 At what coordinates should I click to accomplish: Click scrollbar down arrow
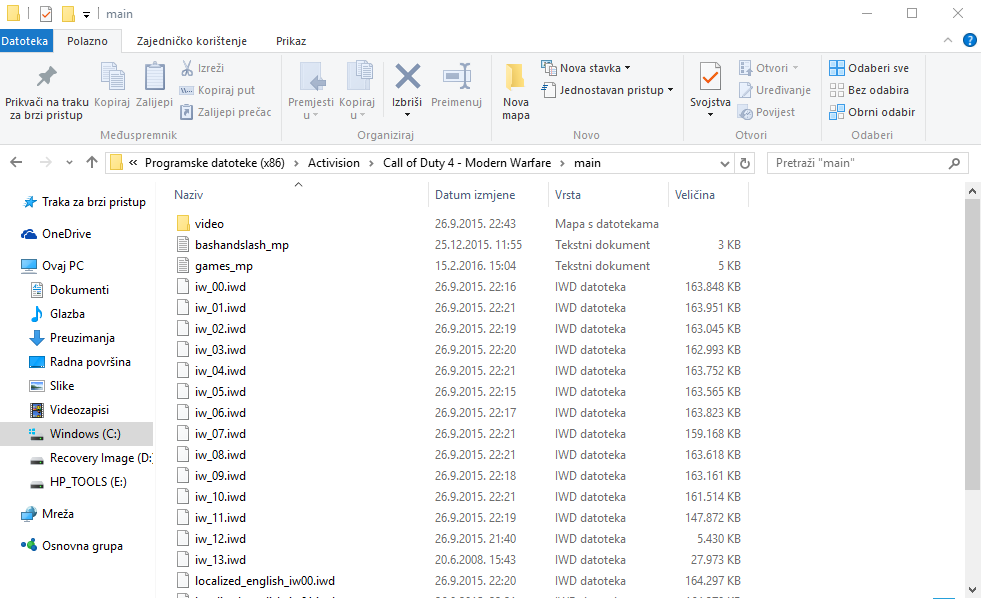click(972, 590)
